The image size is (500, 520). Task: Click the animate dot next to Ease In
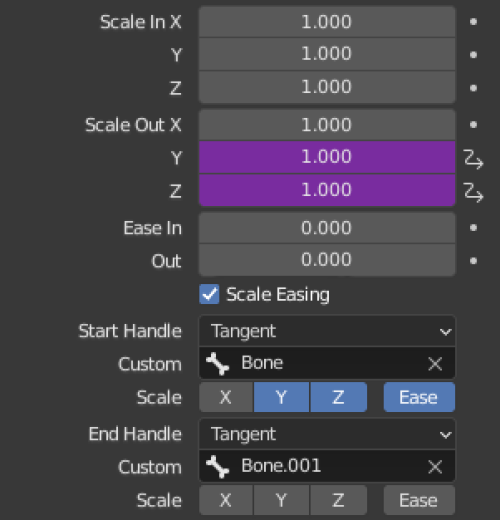pyautogui.click(x=473, y=228)
